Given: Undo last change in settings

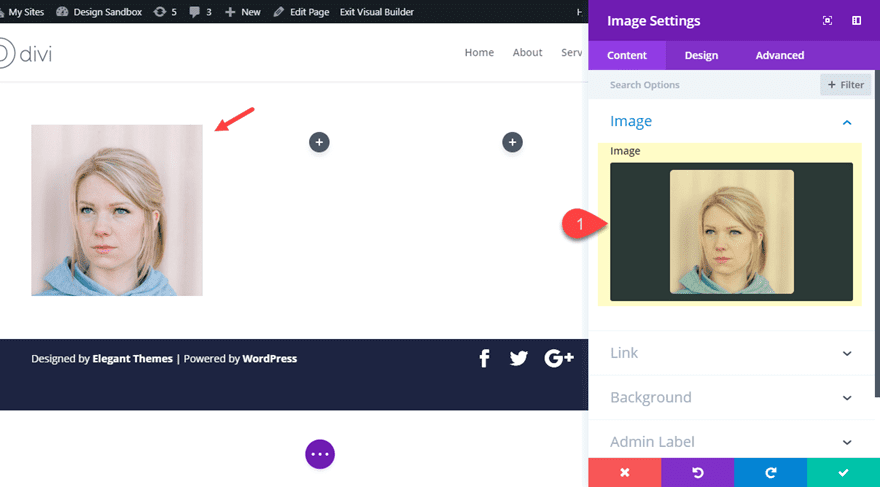Looking at the screenshot, I should click(x=698, y=472).
